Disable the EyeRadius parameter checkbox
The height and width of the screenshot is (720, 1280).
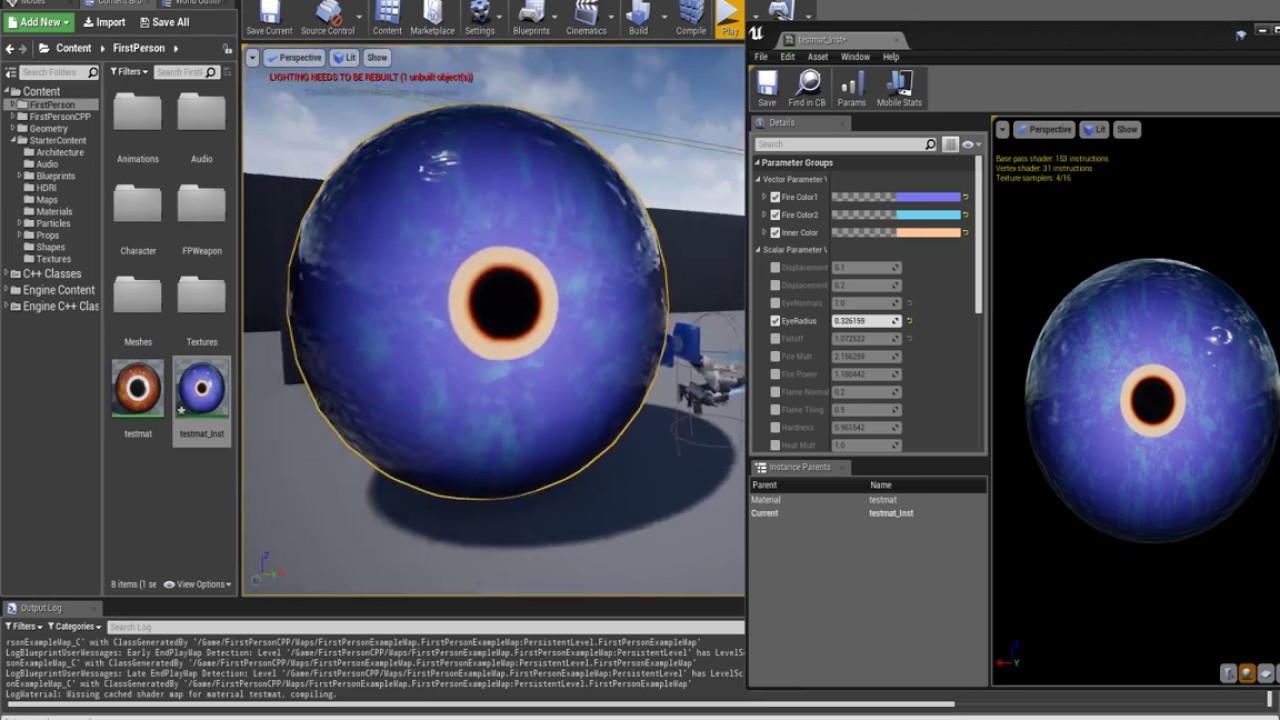[x=775, y=321]
